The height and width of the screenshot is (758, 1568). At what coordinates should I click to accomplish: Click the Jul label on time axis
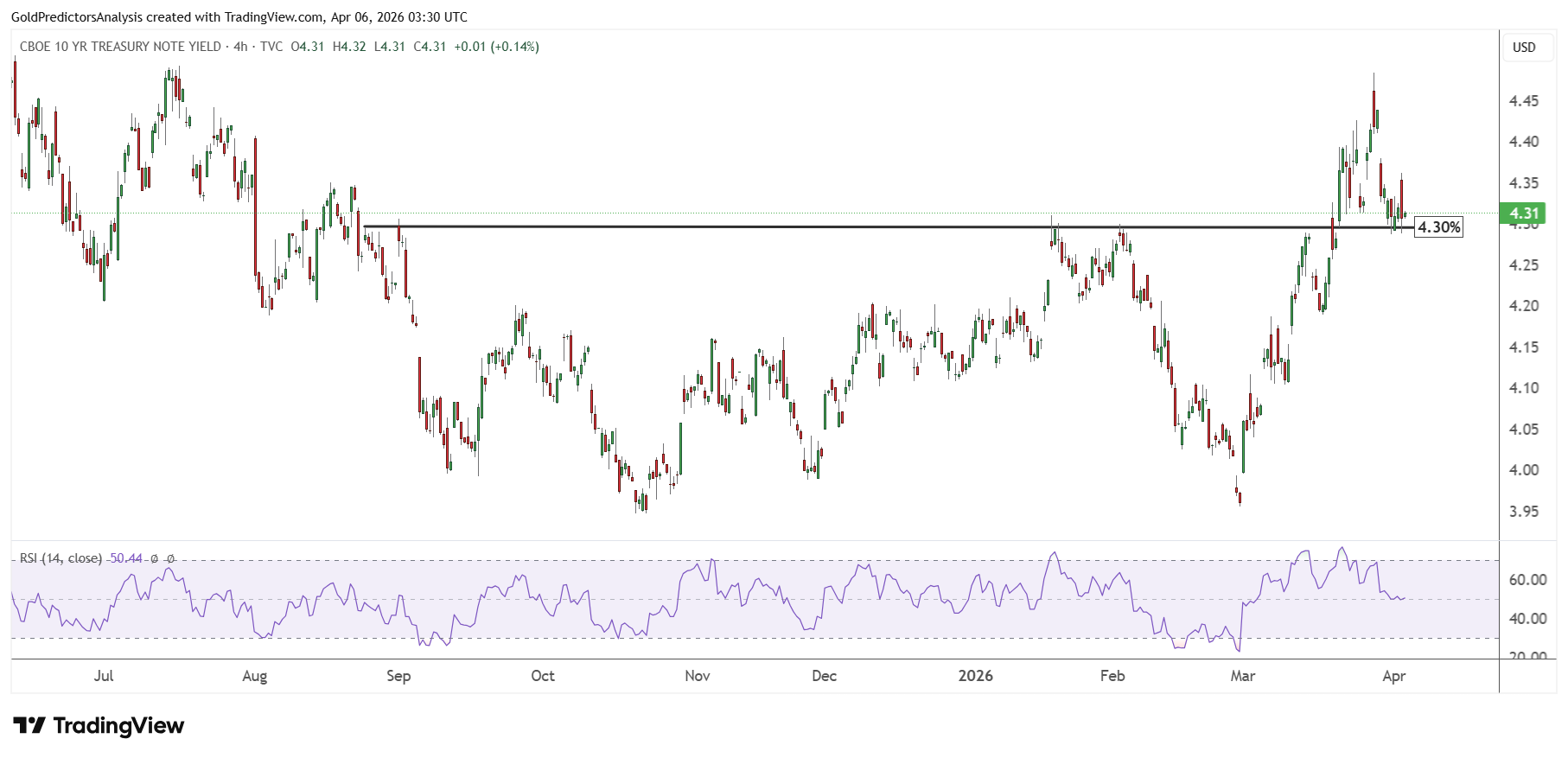point(104,676)
